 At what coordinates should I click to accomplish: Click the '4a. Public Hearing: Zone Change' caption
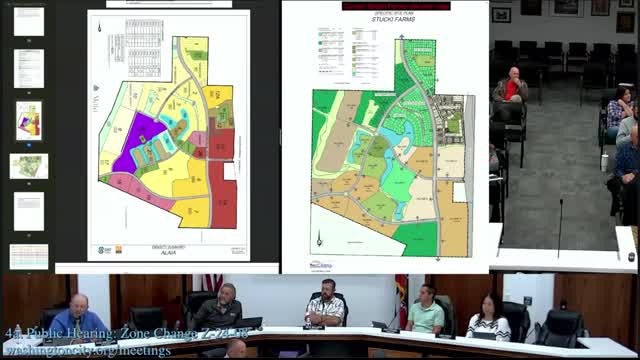tap(127, 334)
